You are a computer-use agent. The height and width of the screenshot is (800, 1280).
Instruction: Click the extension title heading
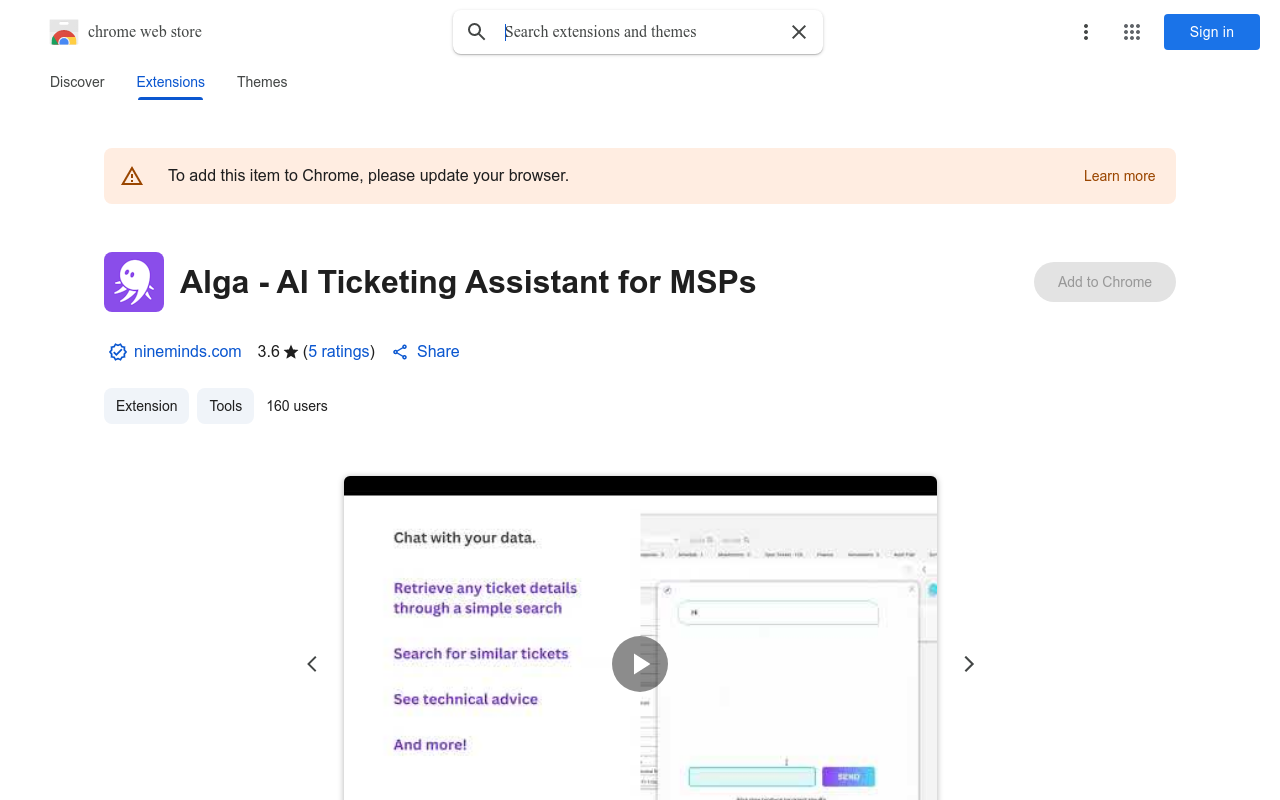[x=468, y=282]
